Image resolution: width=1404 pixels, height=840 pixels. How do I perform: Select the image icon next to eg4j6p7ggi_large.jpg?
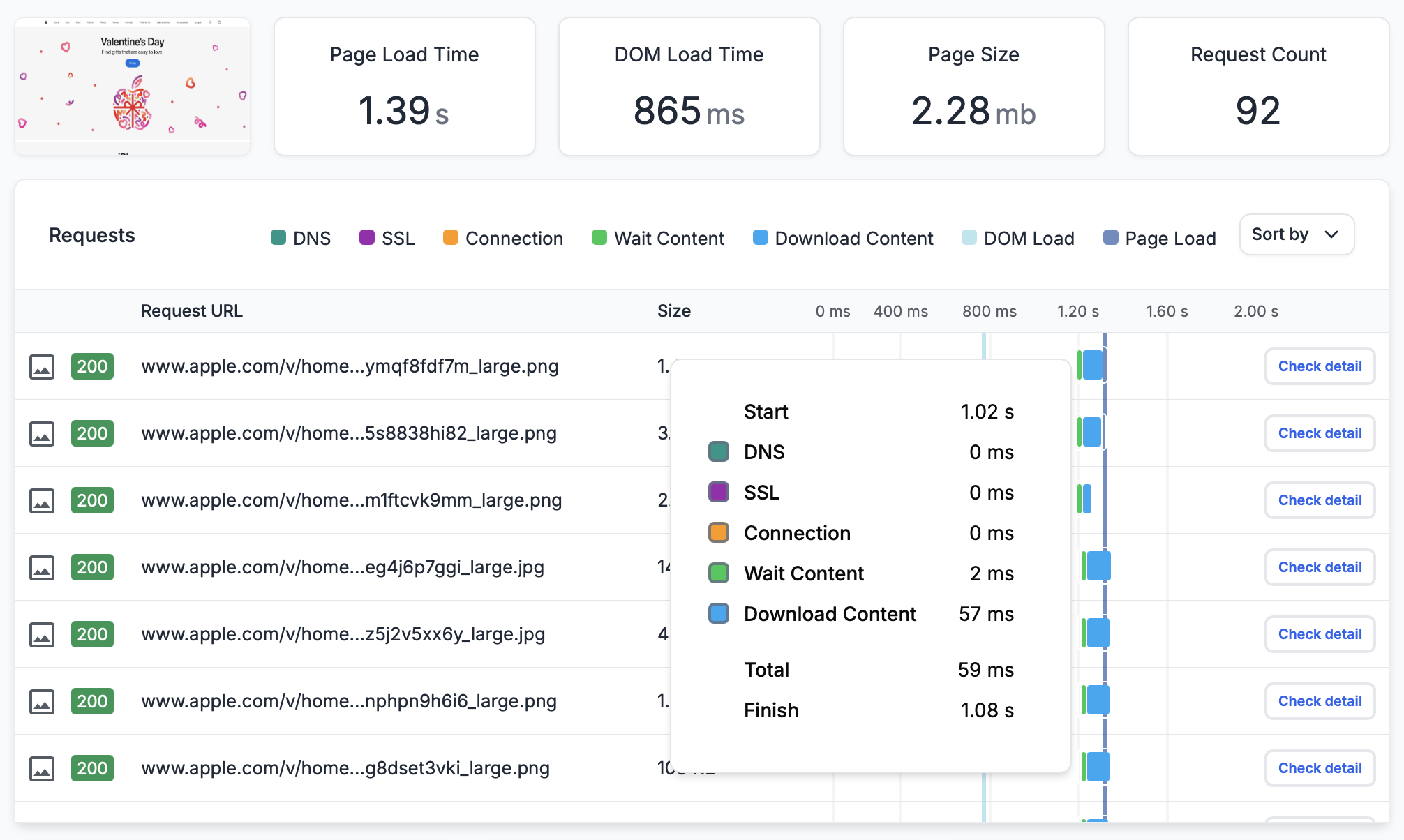43,567
